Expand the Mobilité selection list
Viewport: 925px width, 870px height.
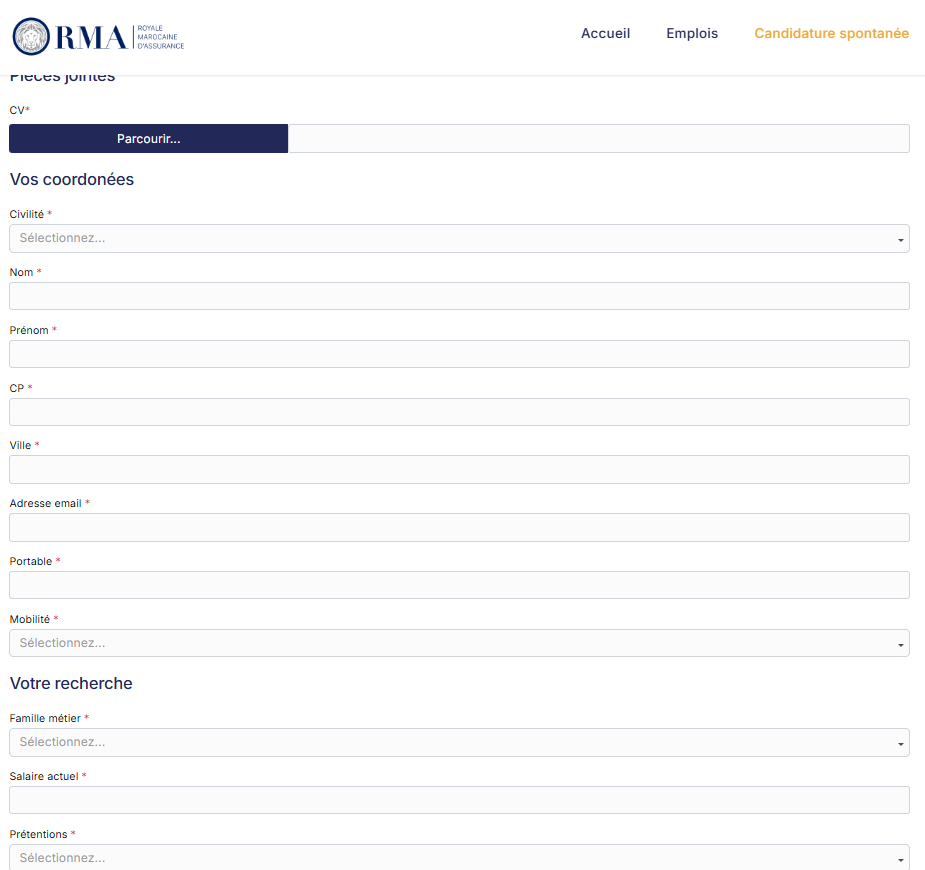460,643
